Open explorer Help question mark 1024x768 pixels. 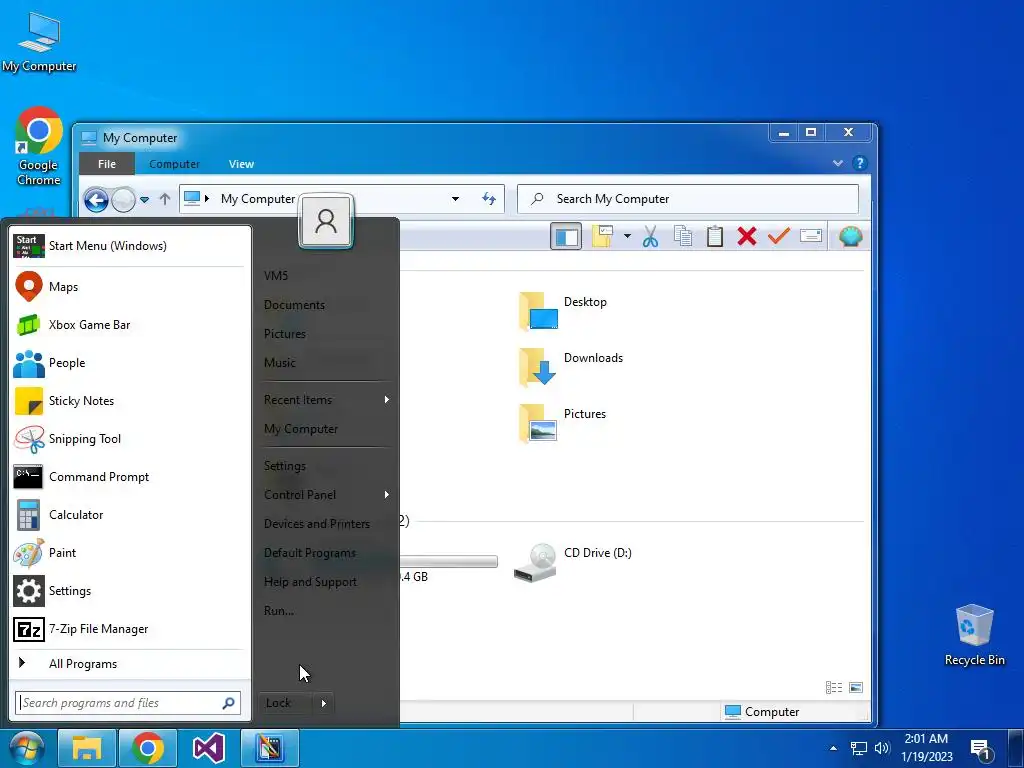click(x=859, y=163)
